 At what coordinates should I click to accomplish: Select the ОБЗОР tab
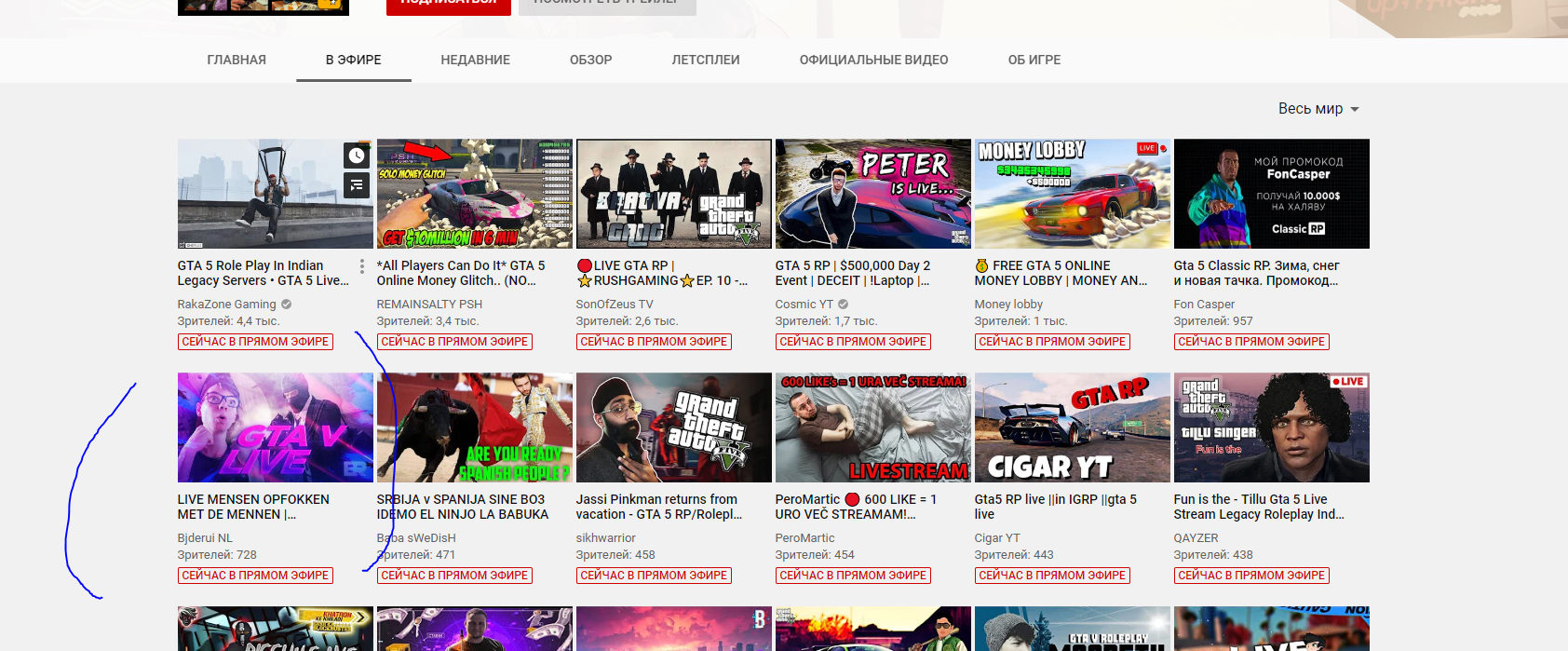590,60
